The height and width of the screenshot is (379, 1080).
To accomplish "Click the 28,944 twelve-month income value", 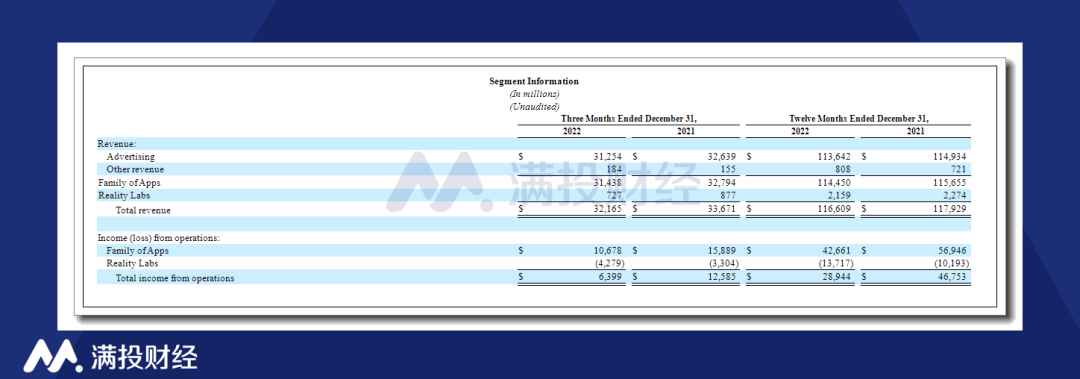I will pyautogui.click(x=838, y=278).
